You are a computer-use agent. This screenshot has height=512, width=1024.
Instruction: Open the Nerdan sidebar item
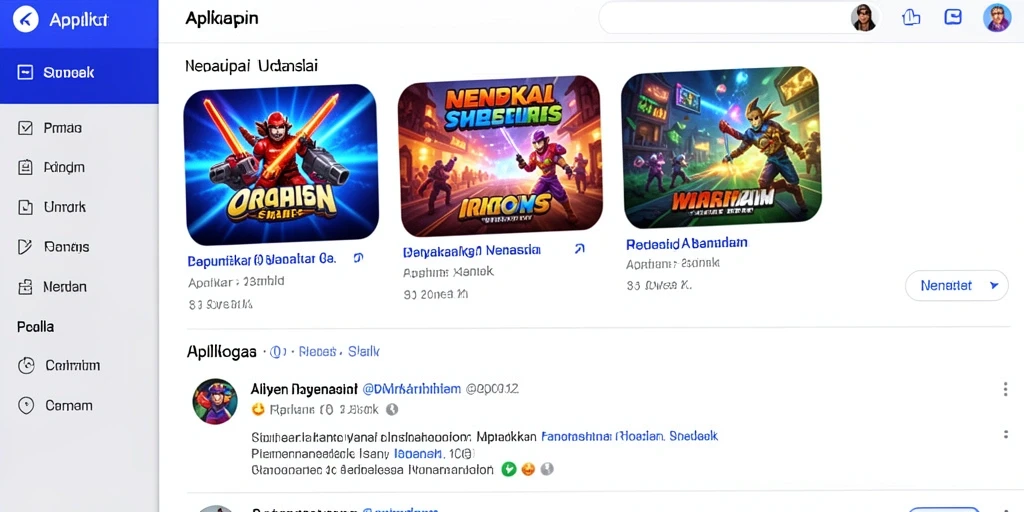click(x=65, y=287)
